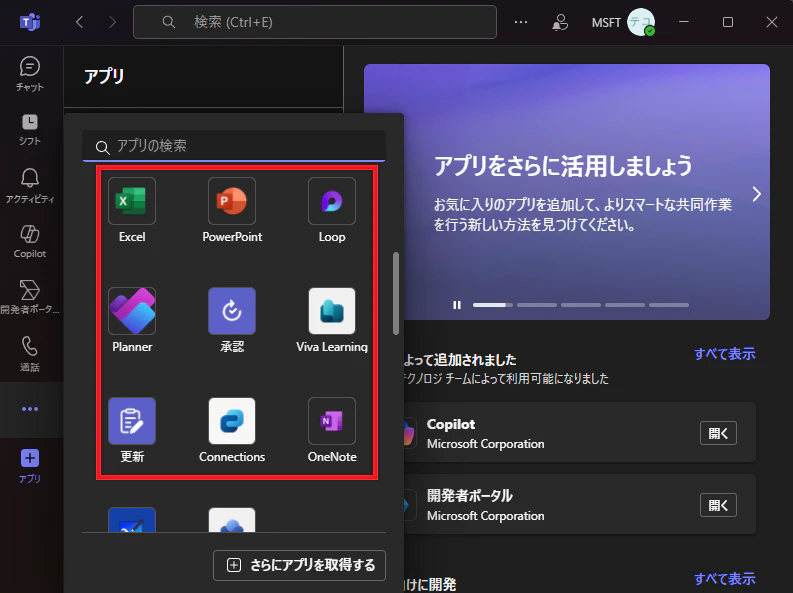Open 通話 in the sidebar
This screenshot has height=593, width=793.
tap(30, 353)
